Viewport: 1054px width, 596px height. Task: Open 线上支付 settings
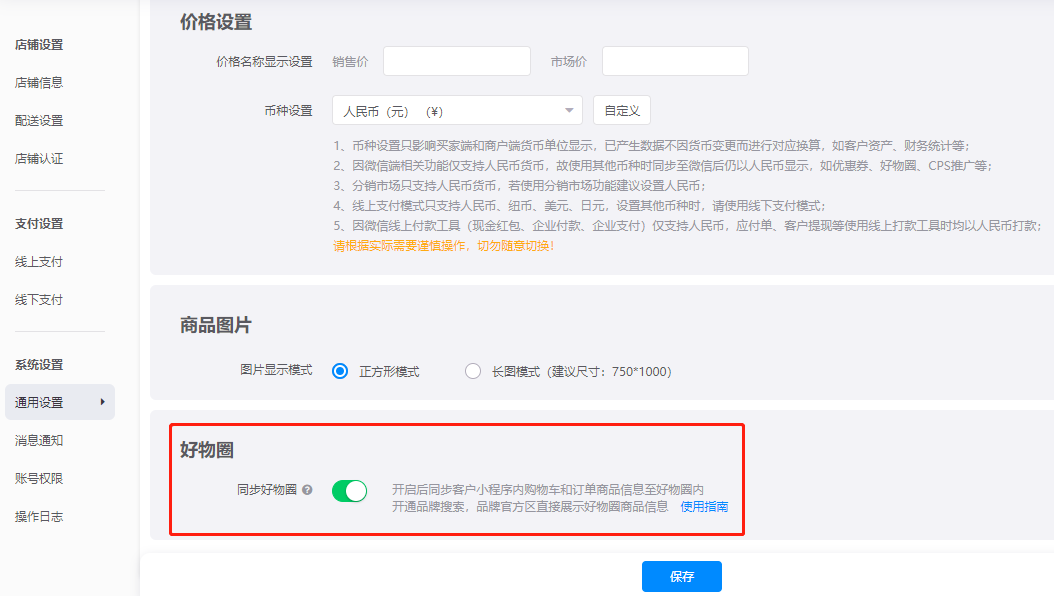(39, 262)
